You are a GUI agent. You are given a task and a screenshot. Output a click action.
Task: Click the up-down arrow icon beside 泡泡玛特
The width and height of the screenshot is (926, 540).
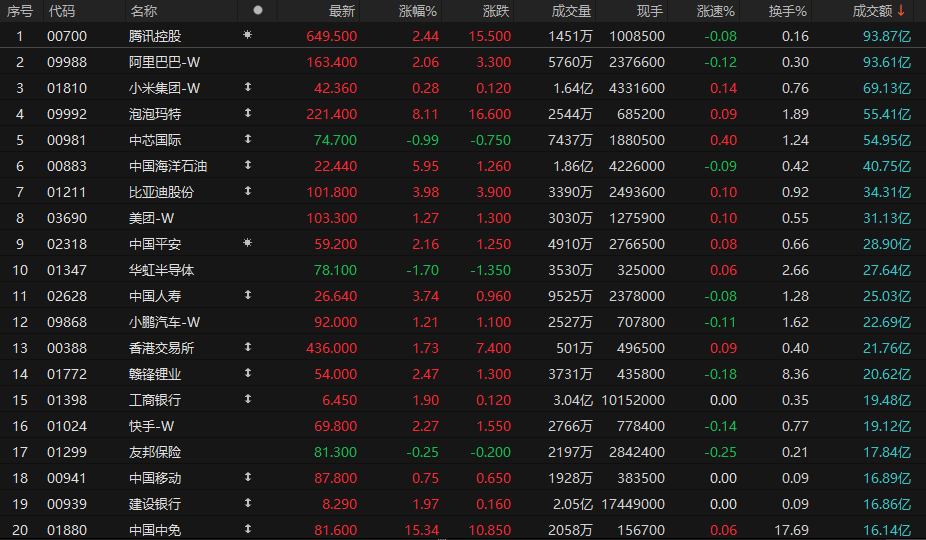click(x=248, y=113)
